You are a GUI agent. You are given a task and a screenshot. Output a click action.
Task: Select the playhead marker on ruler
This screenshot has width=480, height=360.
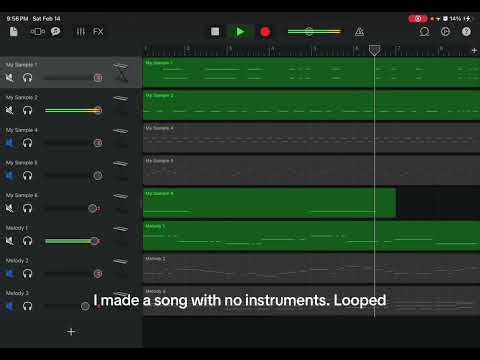coord(374,50)
